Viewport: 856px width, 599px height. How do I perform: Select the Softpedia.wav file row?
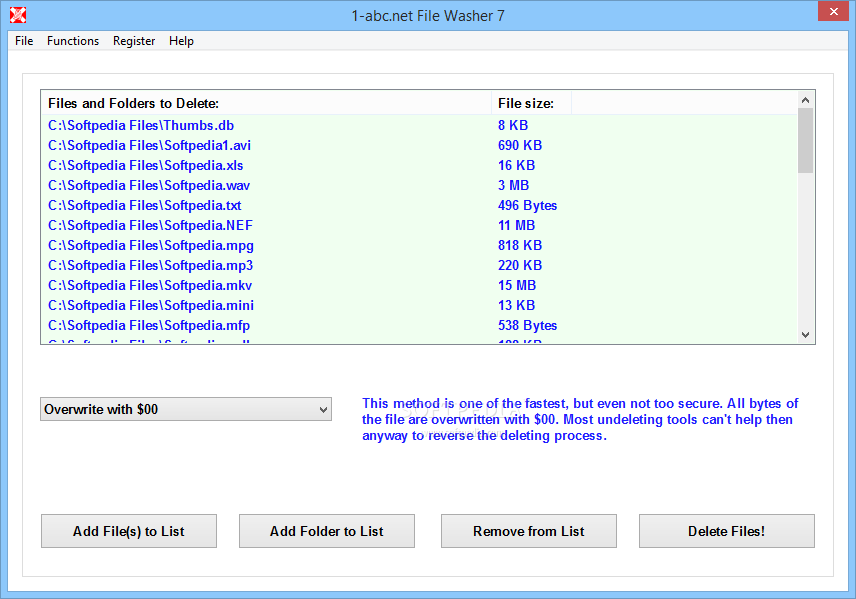tap(419, 185)
